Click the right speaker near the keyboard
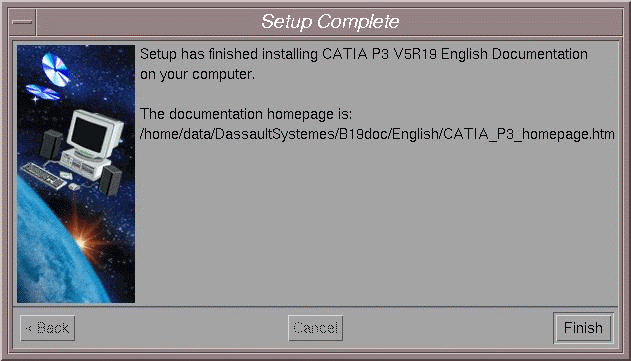The height and width of the screenshot is (361, 631). 109,180
